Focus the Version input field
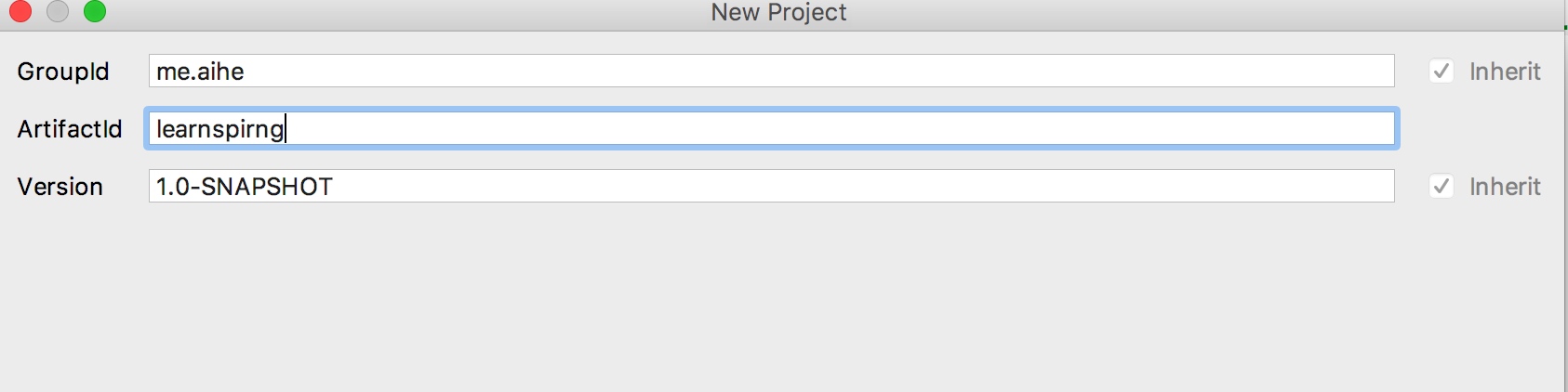Image resolution: width=1568 pixels, height=392 pixels. point(770,187)
